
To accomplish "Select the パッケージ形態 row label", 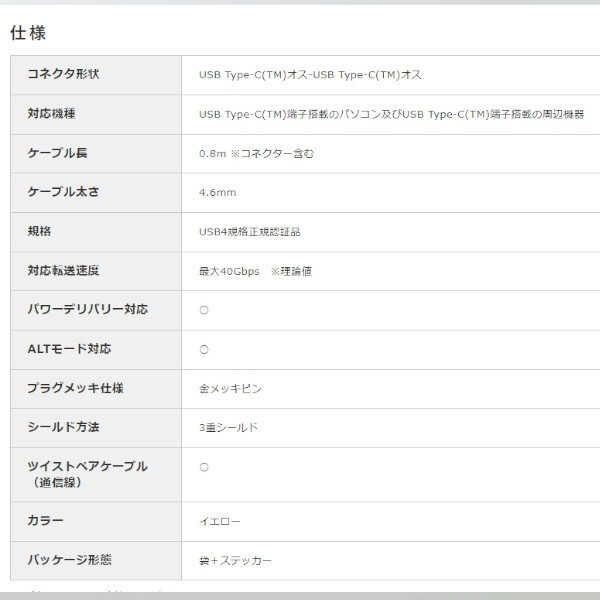I will click(x=69, y=560).
